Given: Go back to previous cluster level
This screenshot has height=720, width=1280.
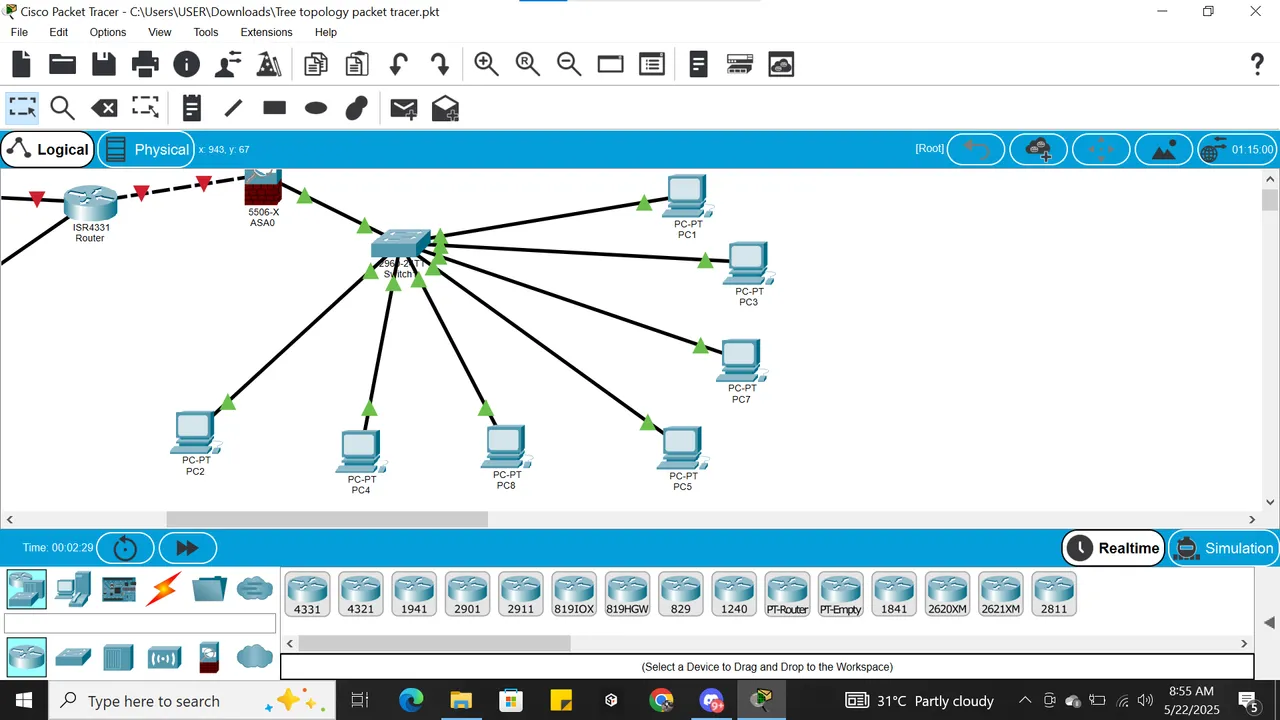Looking at the screenshot, I should coord(976,150).
